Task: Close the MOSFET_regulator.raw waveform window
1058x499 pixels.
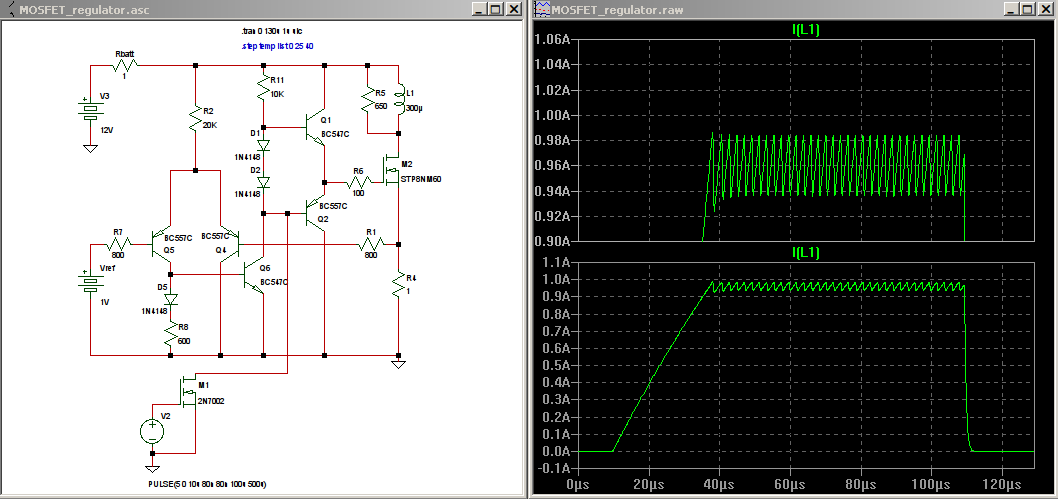Action: [x=1046, y=9]
